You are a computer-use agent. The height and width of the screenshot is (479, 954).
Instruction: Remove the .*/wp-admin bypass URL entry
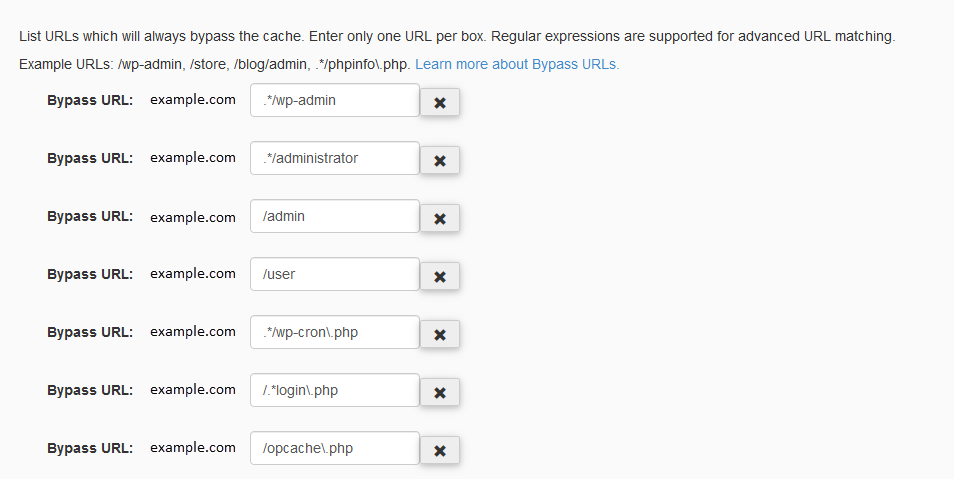tap(439, 102)
